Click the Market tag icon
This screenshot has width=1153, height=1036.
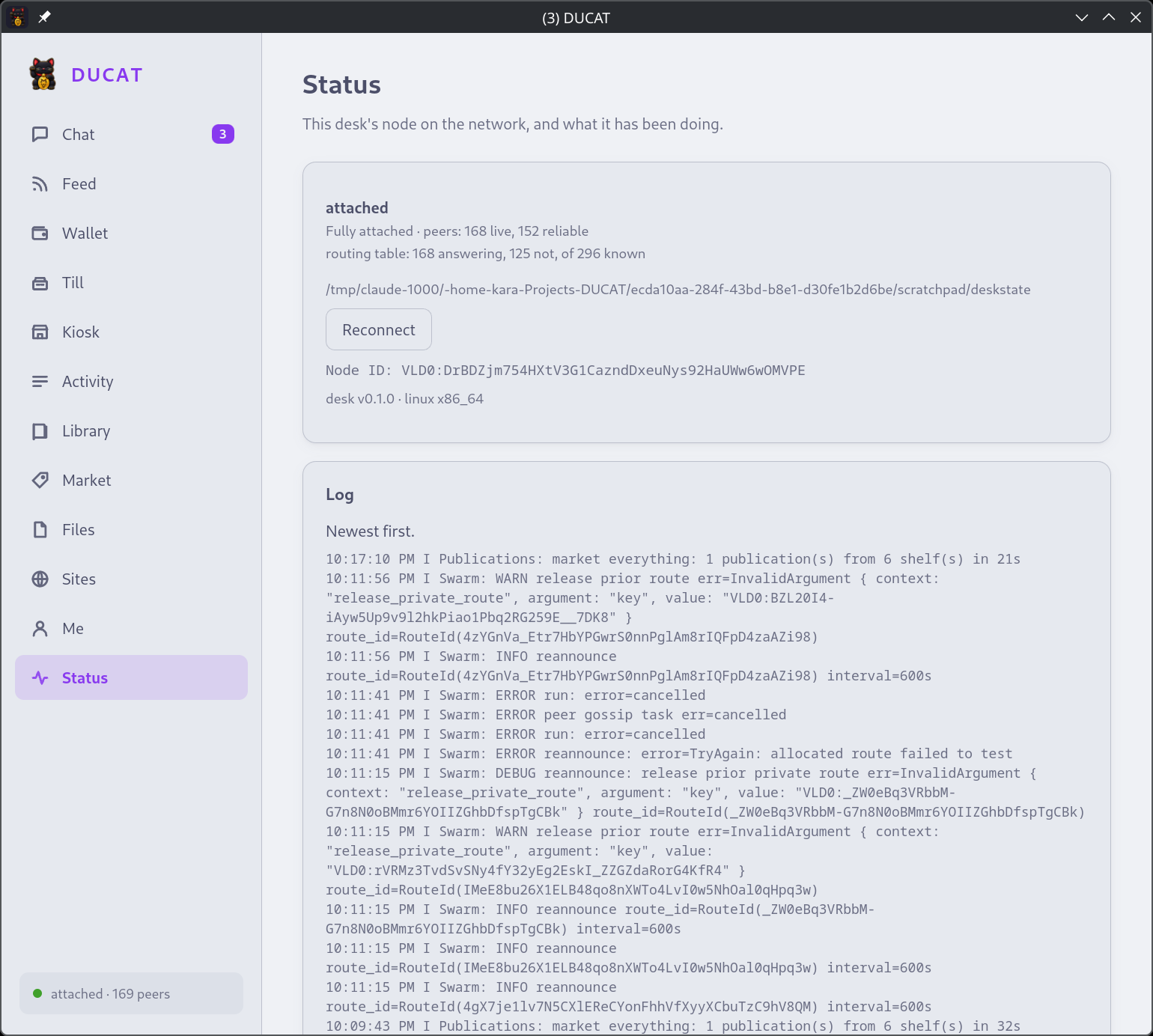[x=40, y=481]
